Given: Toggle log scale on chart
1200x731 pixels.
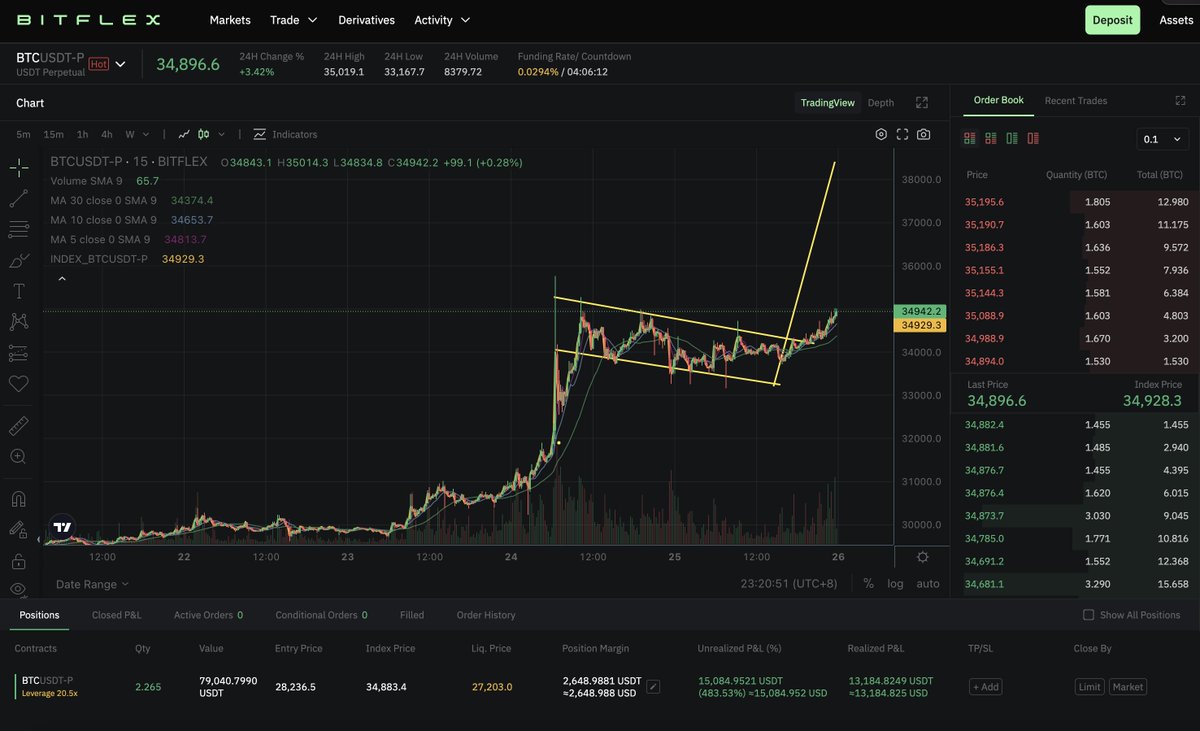Looking at the screenshot, I should (x=895, y=584).
